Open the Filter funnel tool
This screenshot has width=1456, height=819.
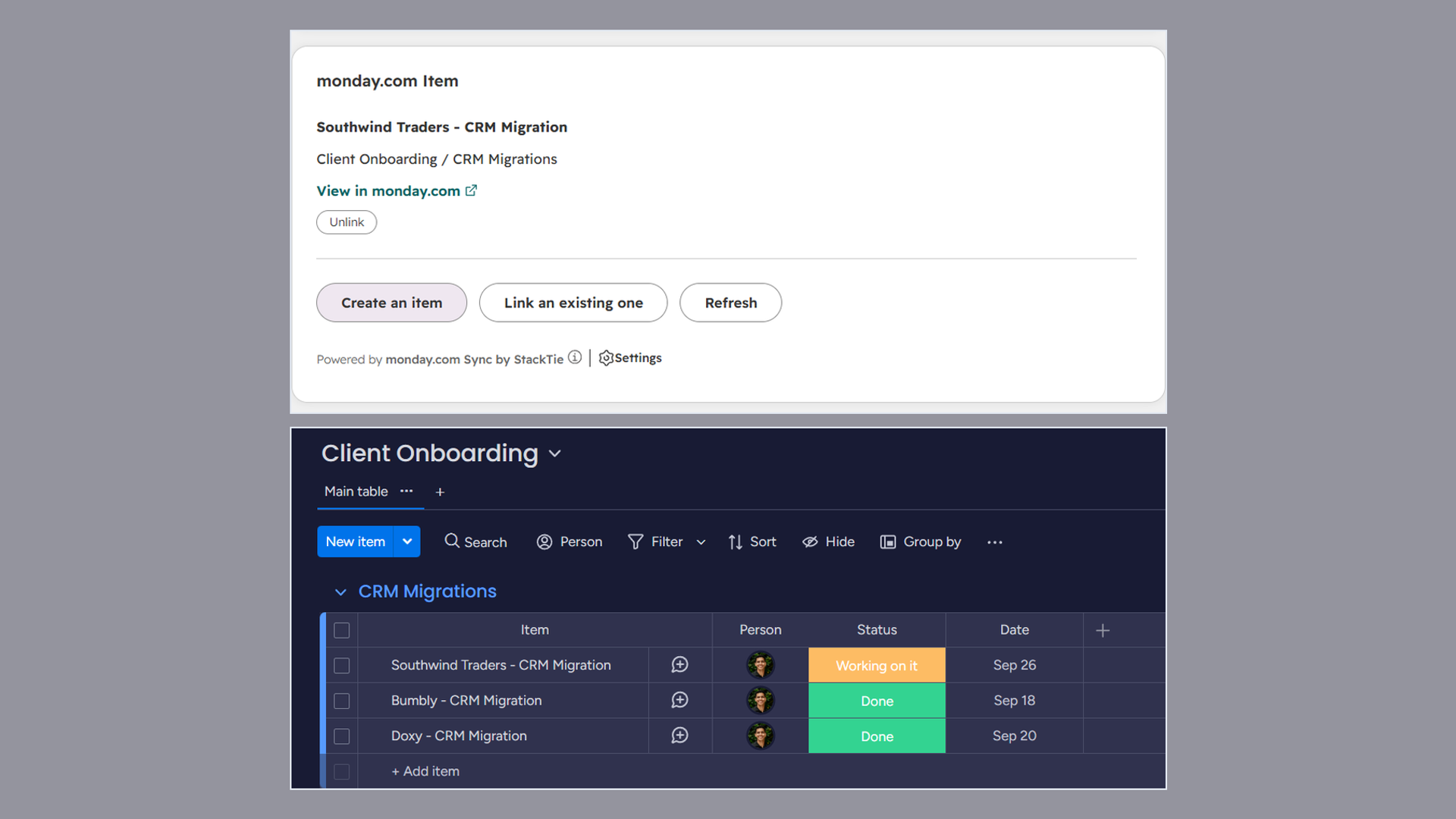point(635,541)
